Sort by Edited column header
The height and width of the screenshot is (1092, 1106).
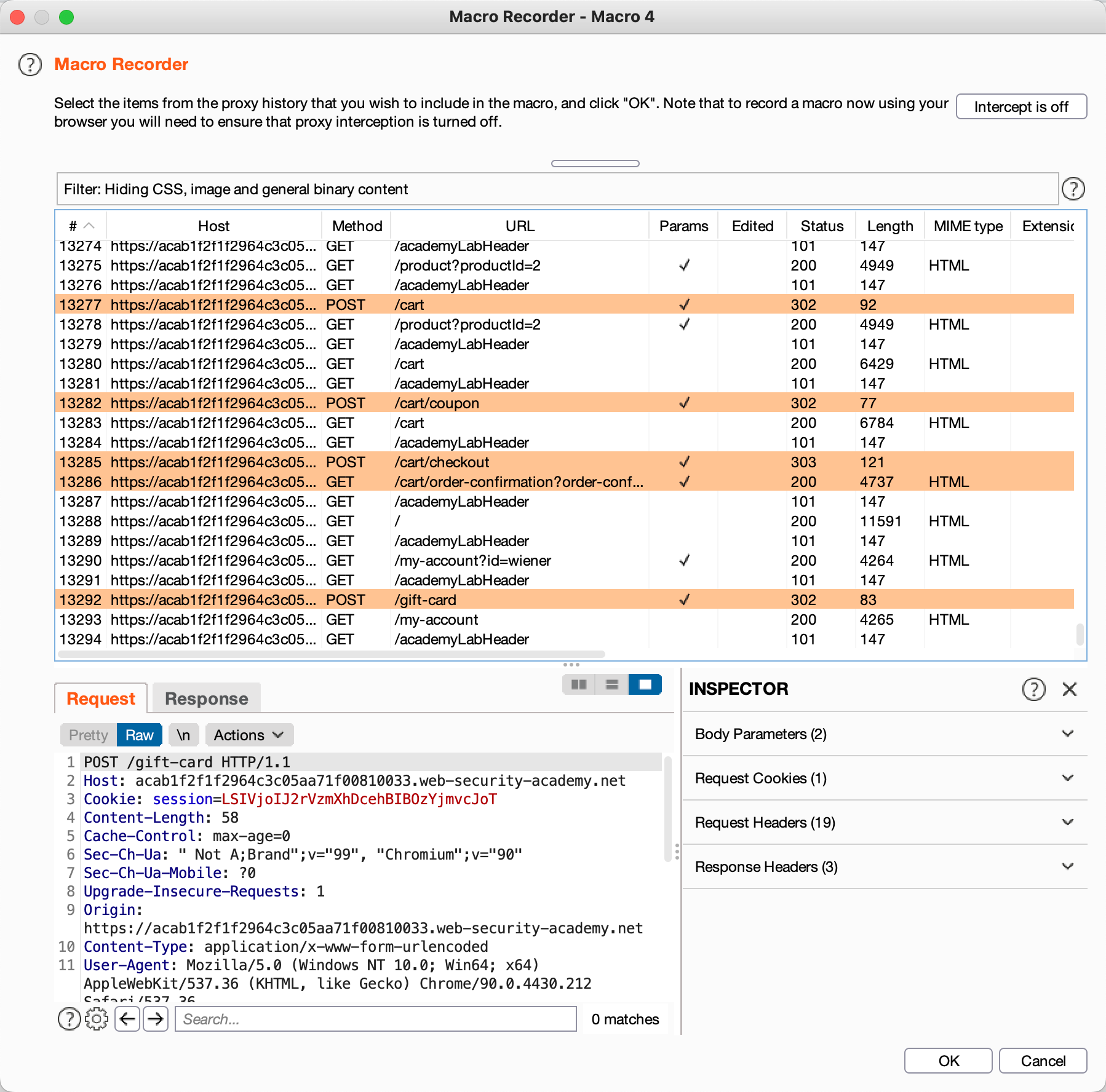coord(752,226)
